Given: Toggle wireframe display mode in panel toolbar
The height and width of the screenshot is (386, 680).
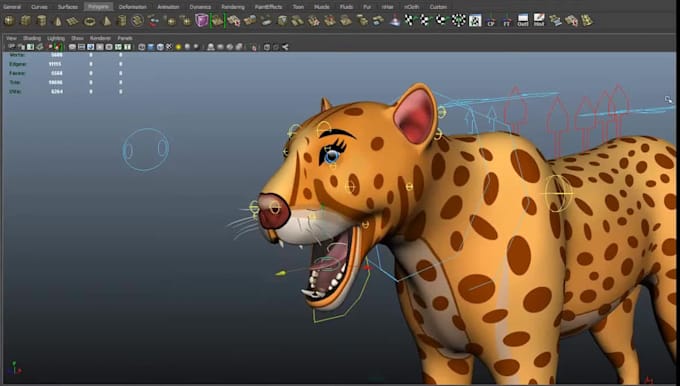Looking at the screenshot, I should [x=141, y=47].
